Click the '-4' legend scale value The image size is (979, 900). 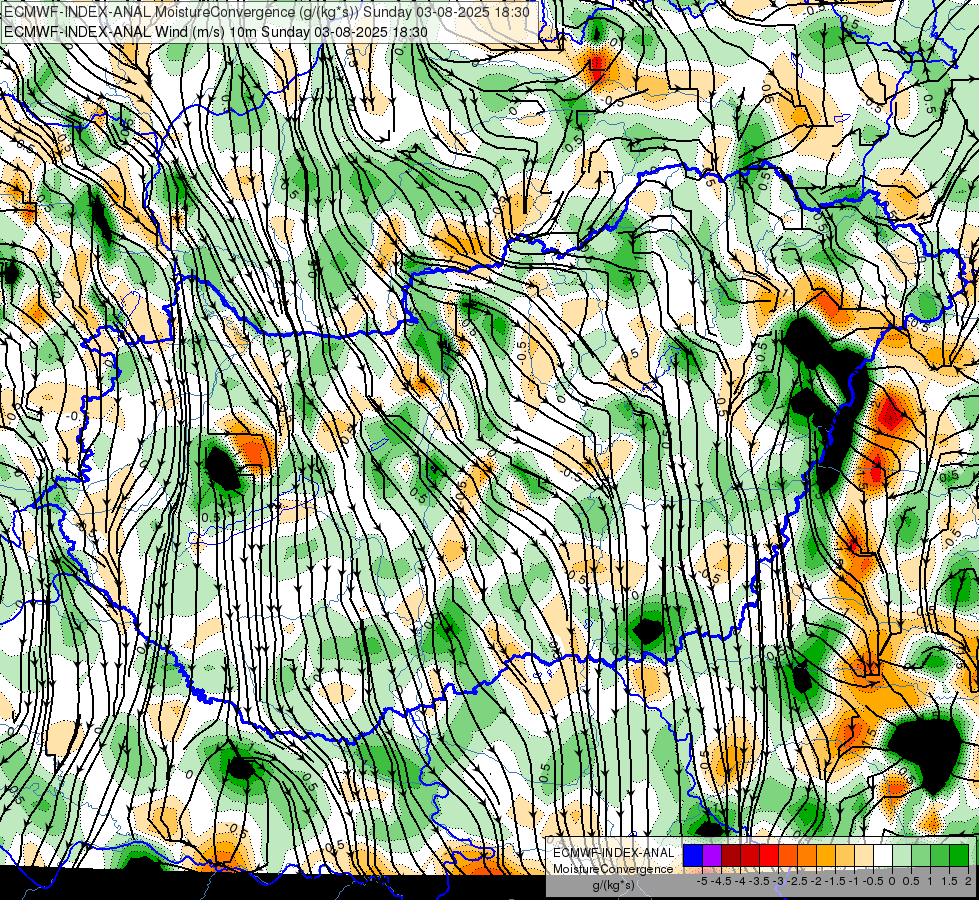(x=740, y=881)
